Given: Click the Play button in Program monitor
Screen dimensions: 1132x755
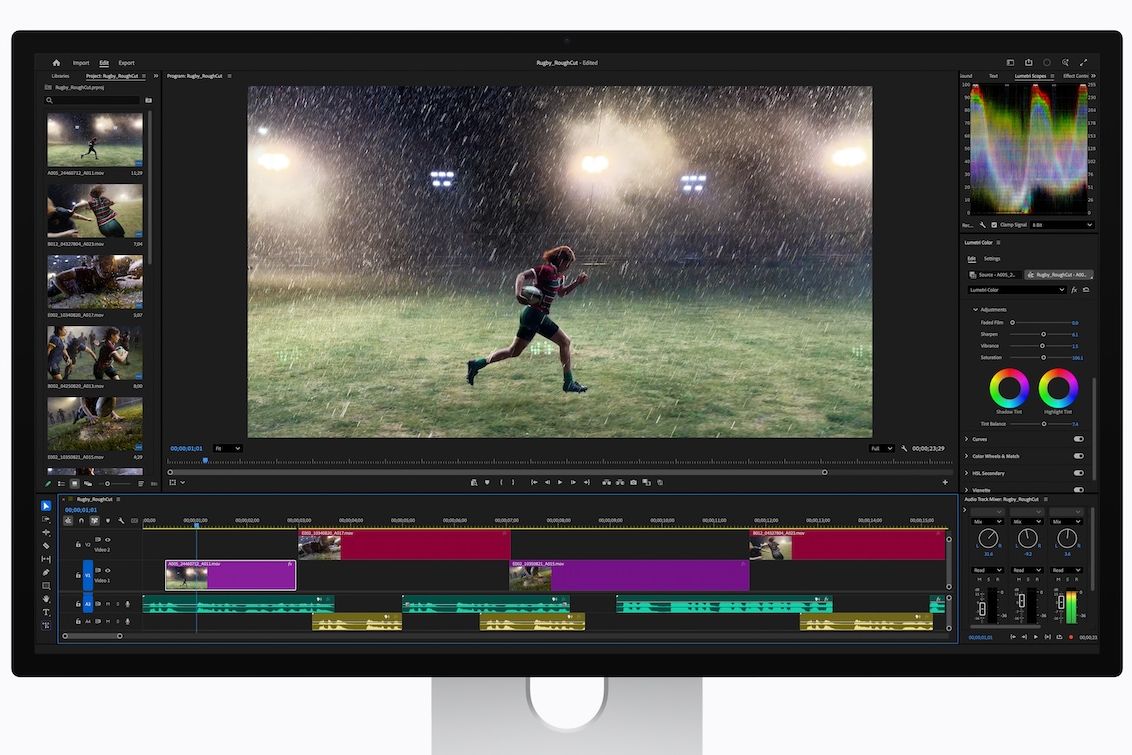Looking at the screenshot, I should tap(560, 482).
